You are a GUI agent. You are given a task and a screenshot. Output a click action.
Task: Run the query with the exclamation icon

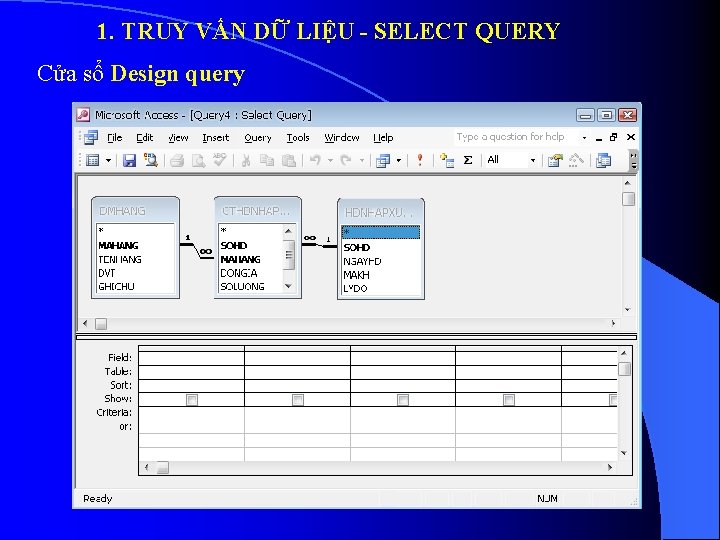pyautogui.click(x=420, y=160)
